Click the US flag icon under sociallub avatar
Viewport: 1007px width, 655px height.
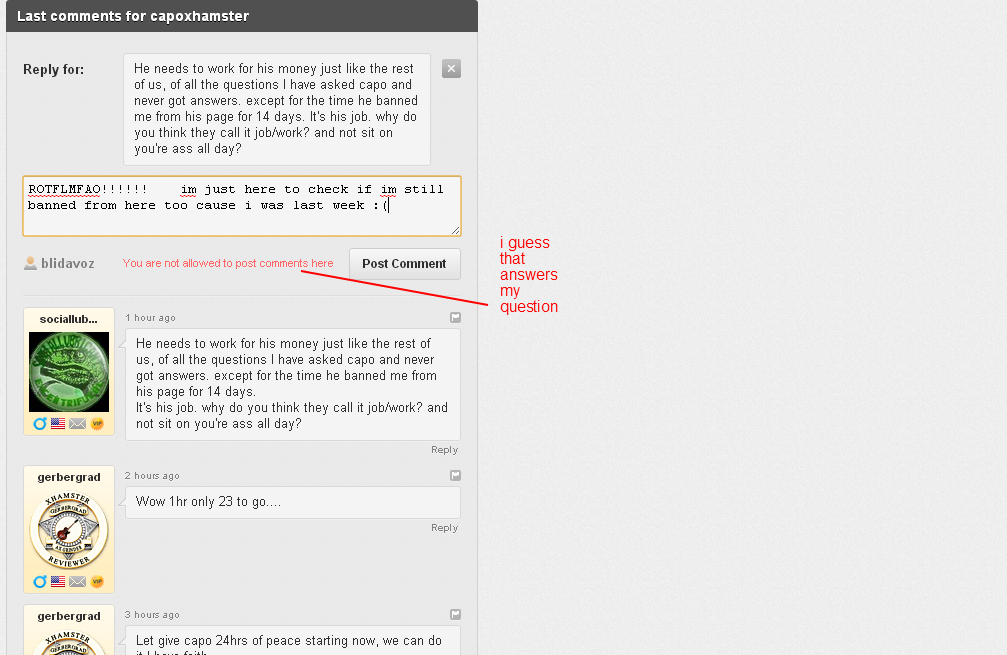point(58,424)
